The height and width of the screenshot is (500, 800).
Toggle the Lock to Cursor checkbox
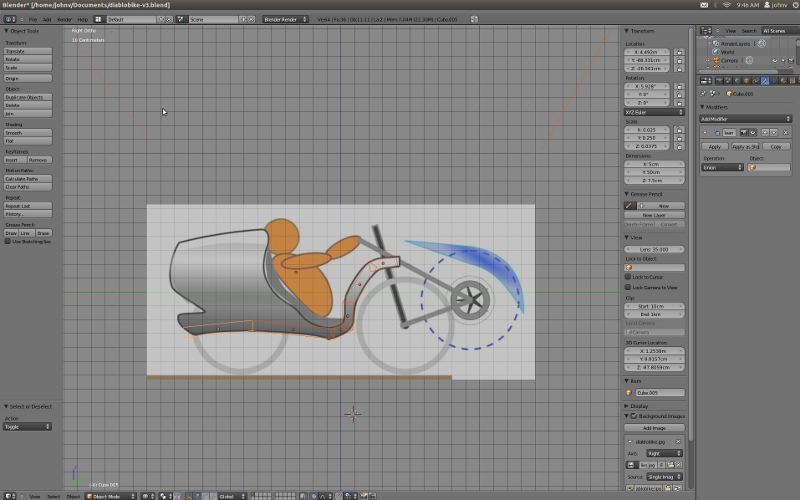tap(628, 277)
